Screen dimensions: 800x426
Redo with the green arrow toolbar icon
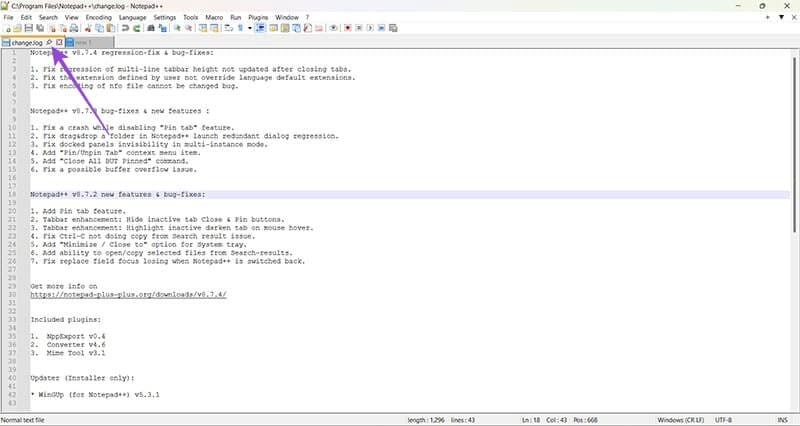point(136,28)
